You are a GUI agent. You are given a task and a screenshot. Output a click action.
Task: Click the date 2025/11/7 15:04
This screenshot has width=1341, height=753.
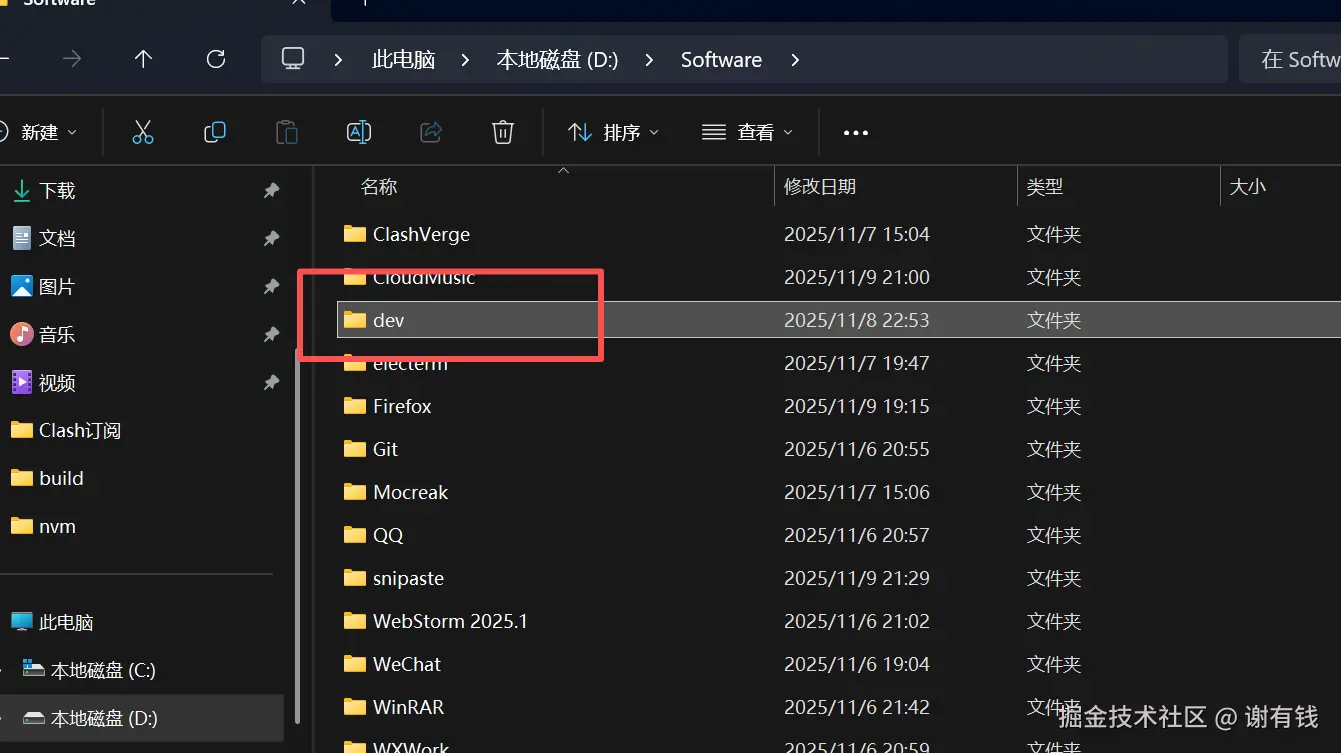[x=857, y=234]
